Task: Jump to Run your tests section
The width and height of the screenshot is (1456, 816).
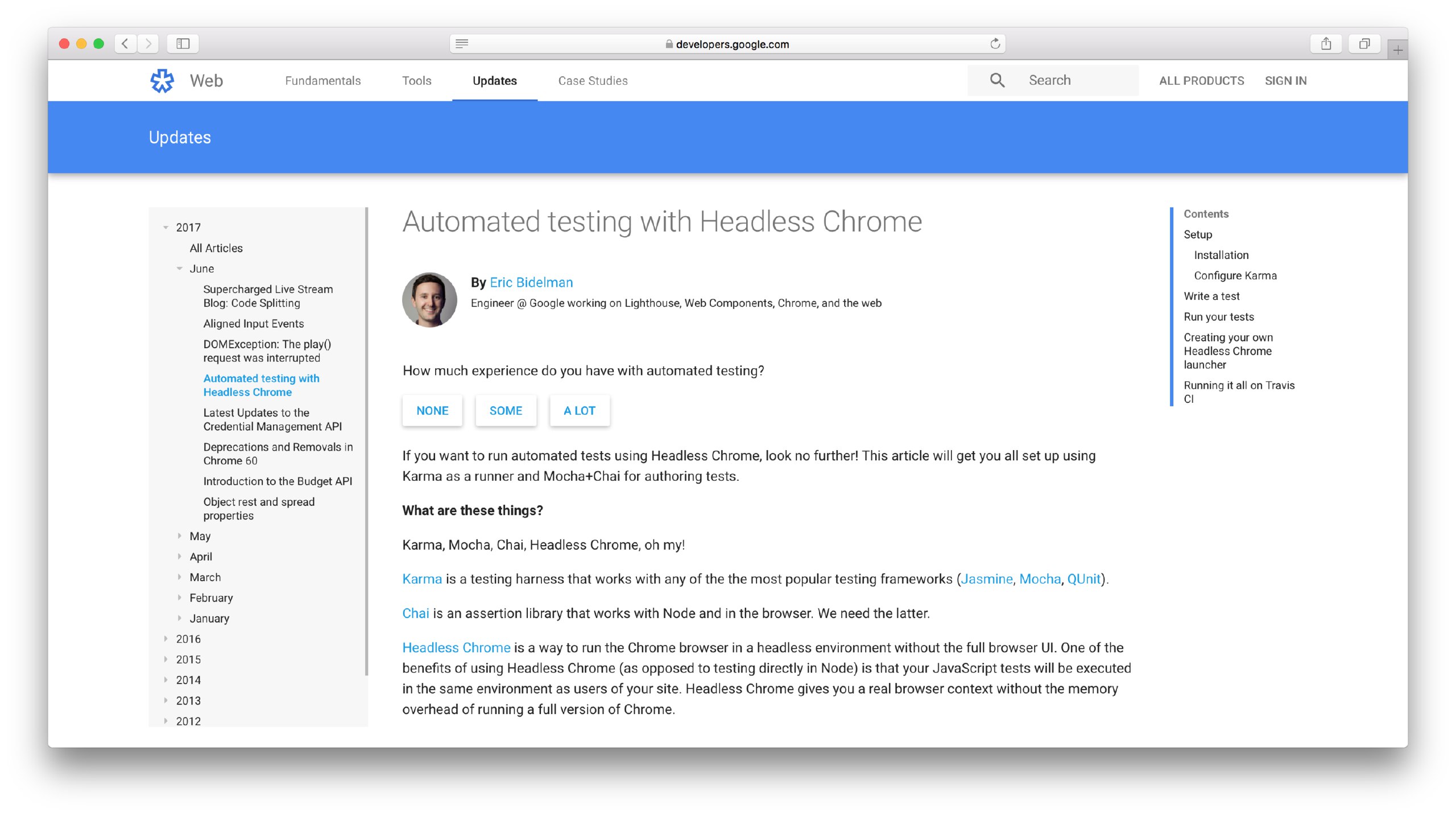Action: (x=1219, y=316)
